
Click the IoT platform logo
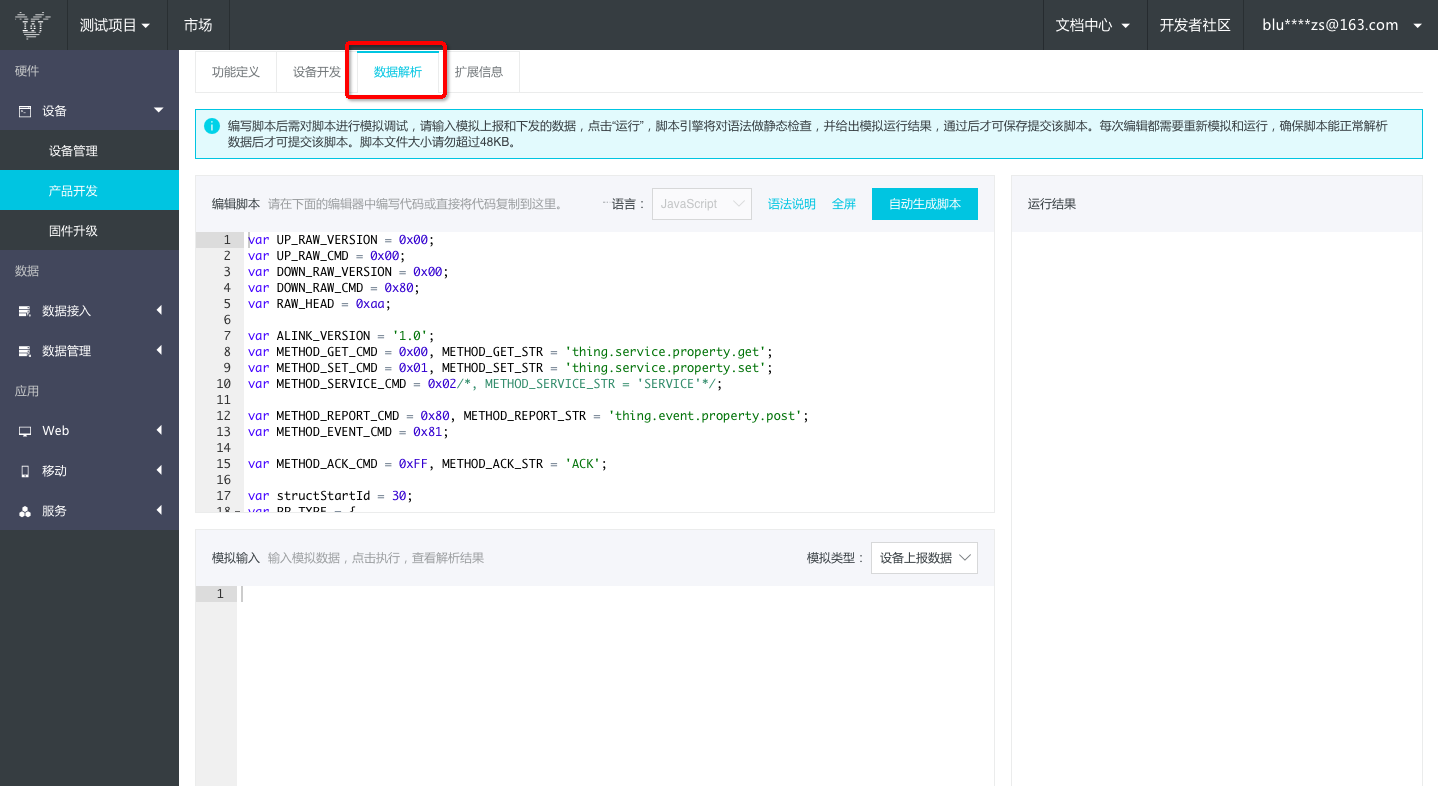32,25
